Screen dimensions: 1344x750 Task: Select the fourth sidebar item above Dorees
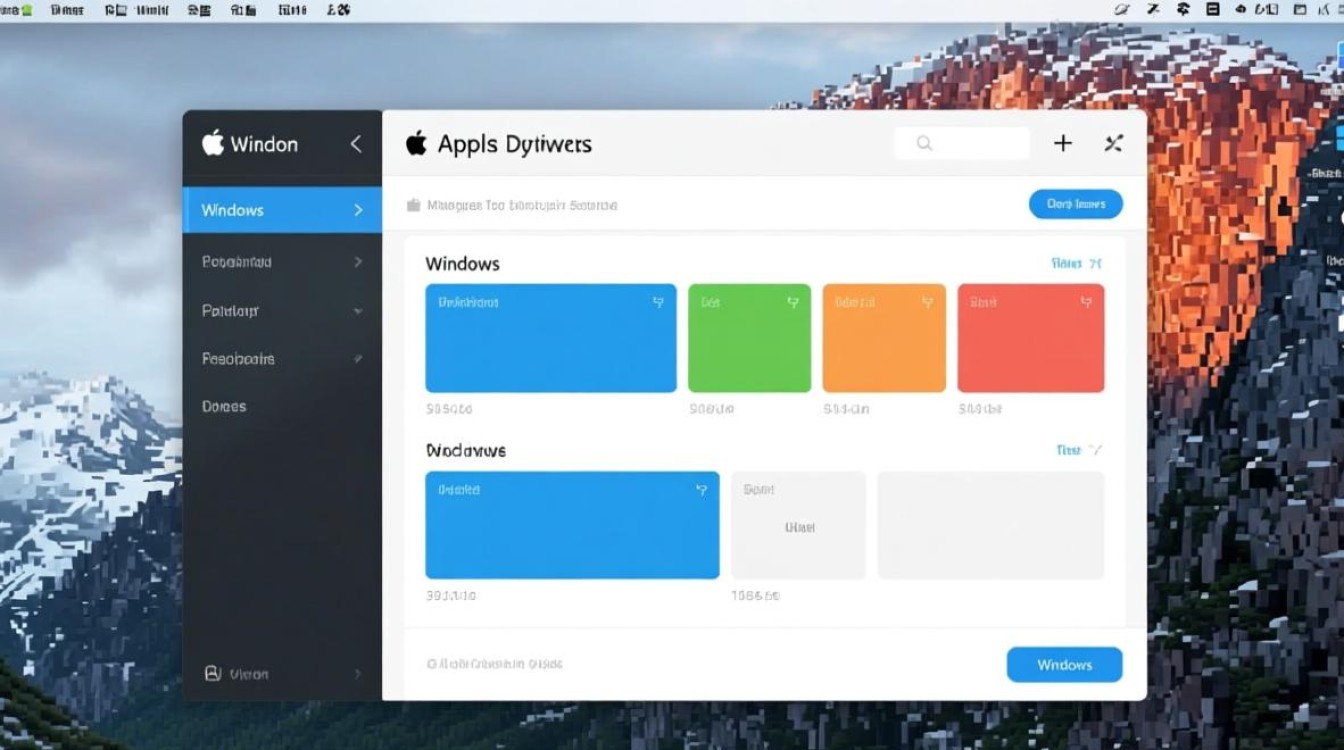click(238, 358)
